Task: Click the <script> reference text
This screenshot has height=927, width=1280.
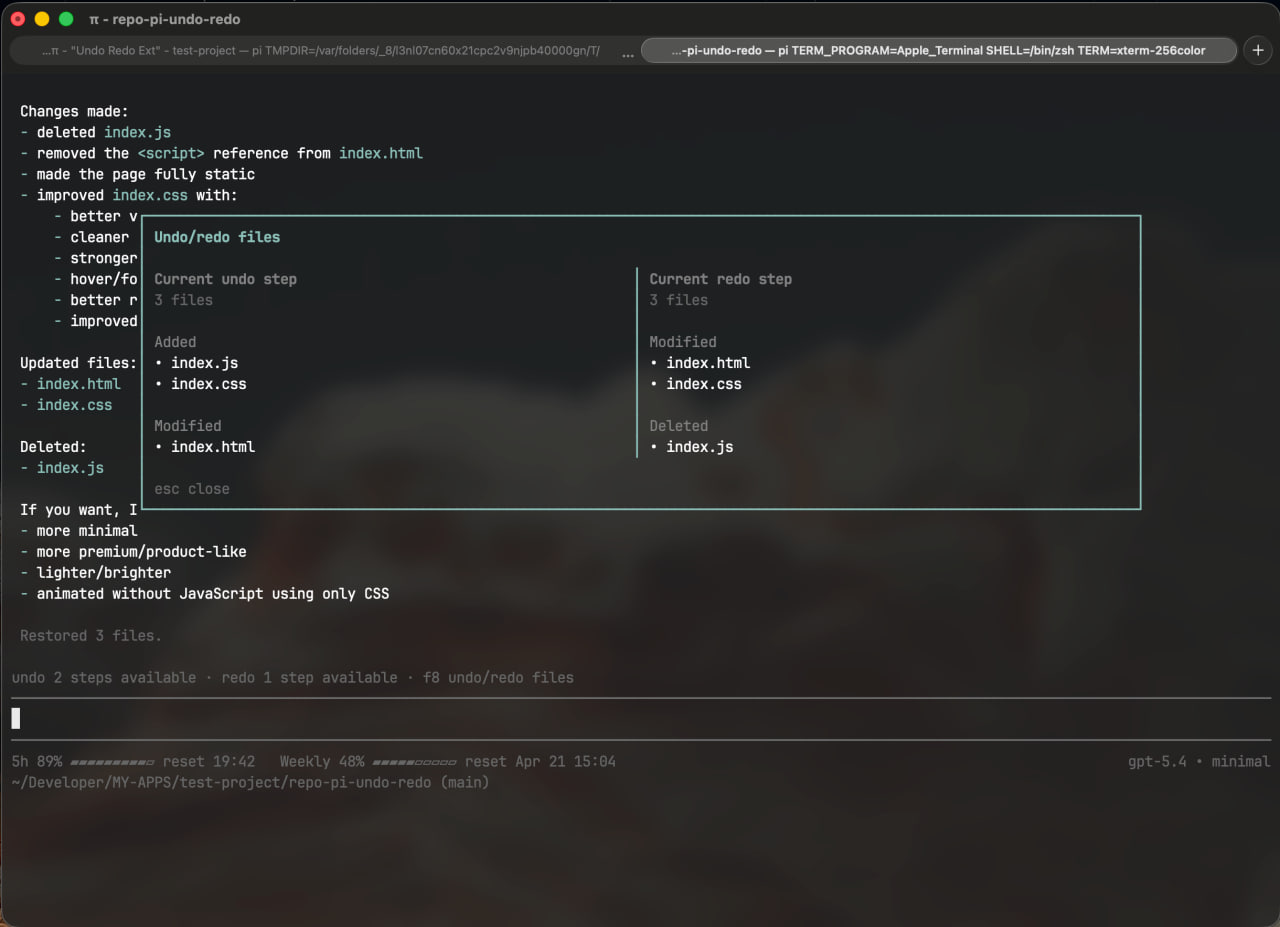Action: coord(171,154)
